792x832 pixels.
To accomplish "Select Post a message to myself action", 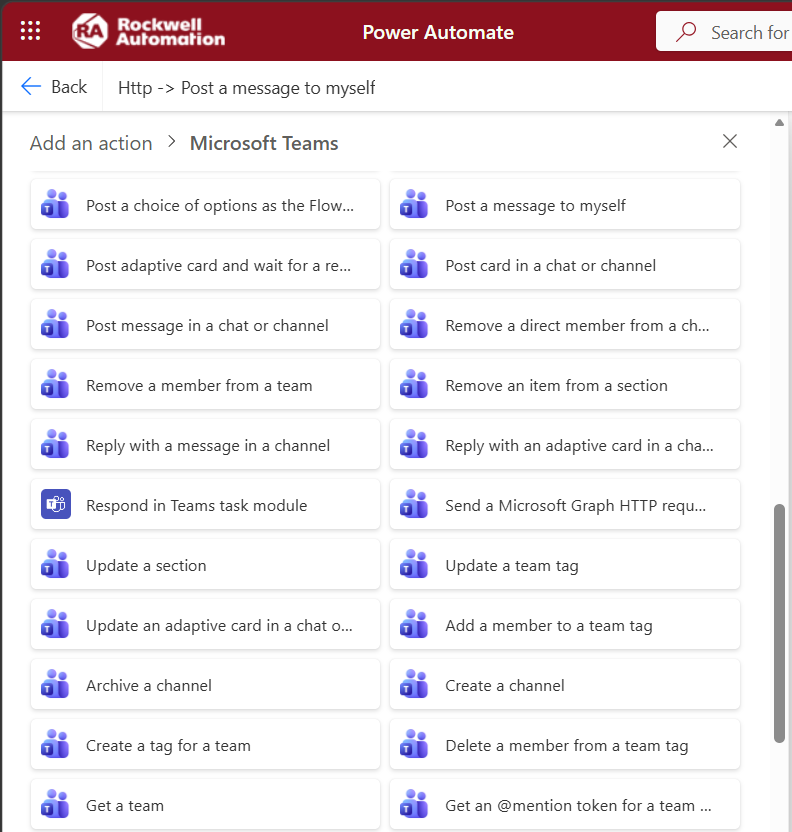I will point(564,205).
